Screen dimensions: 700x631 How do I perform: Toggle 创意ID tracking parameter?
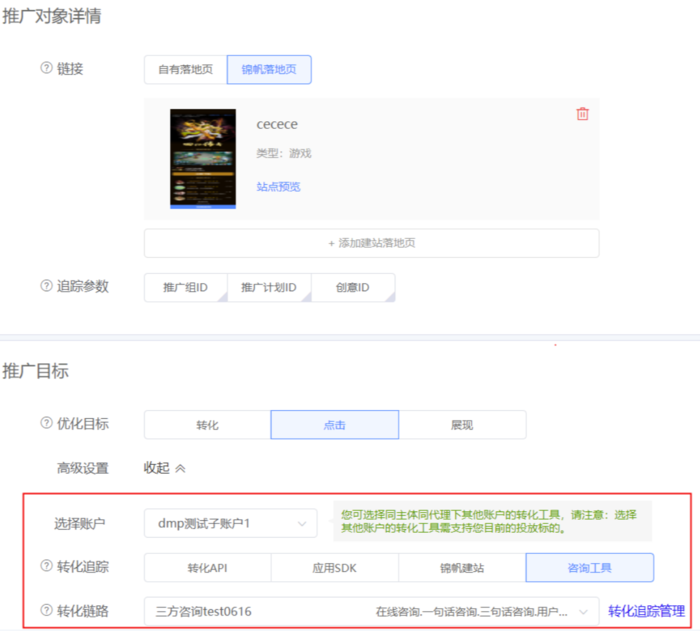pos(352,288)
